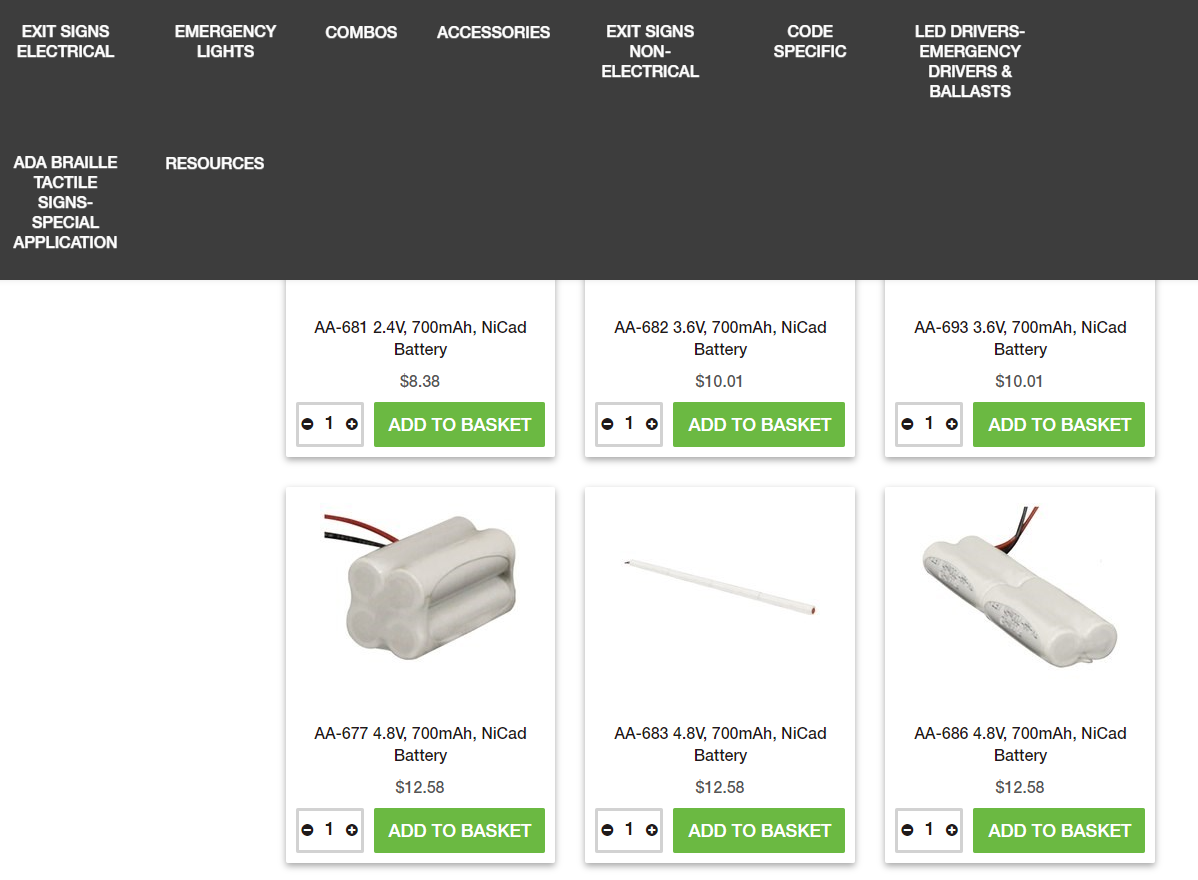Add AA-693 3.6V battery to basket
Screen dimensions: 1198x880
[x=1059, y=424]
